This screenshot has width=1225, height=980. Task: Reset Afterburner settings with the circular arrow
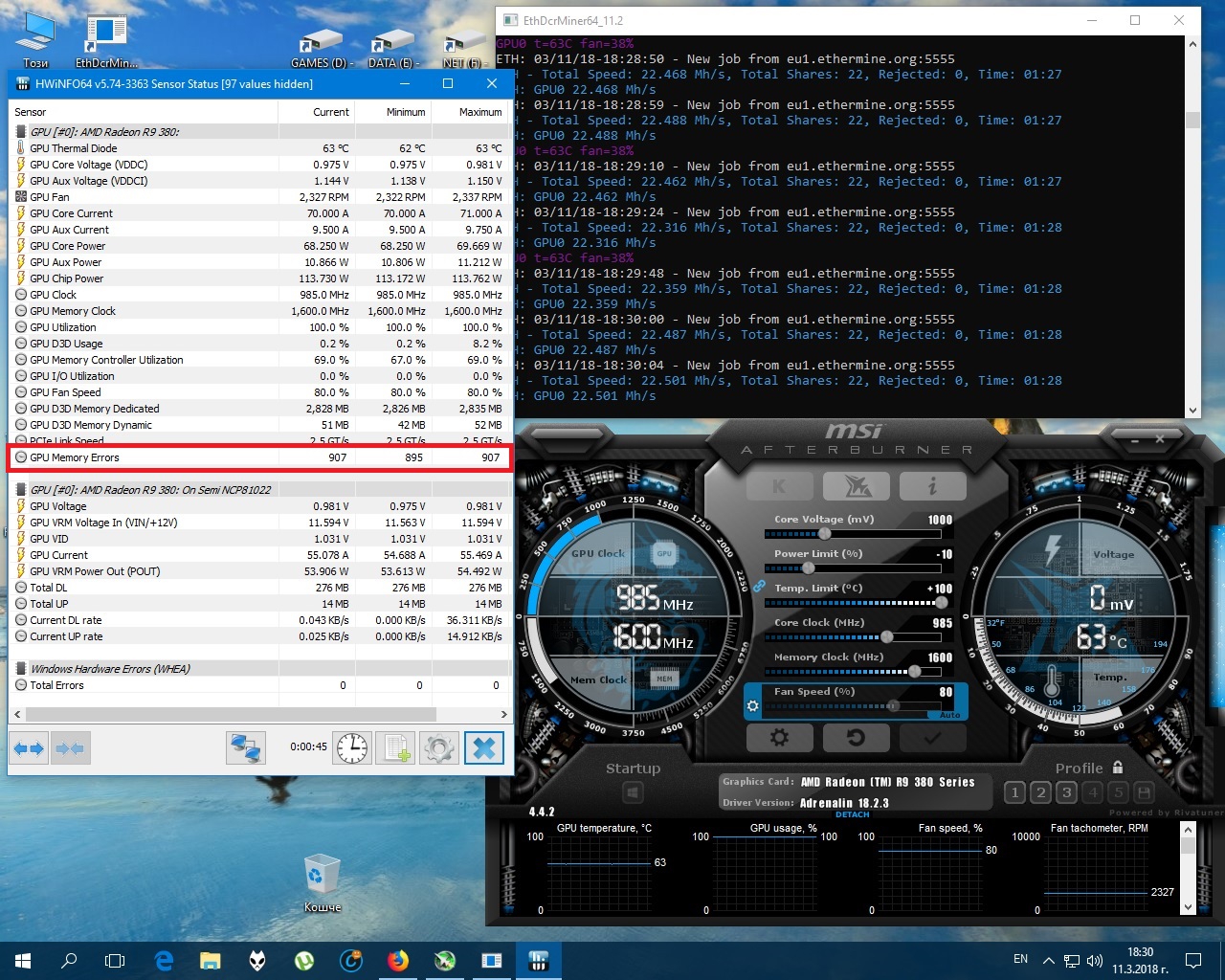point(857,737)
